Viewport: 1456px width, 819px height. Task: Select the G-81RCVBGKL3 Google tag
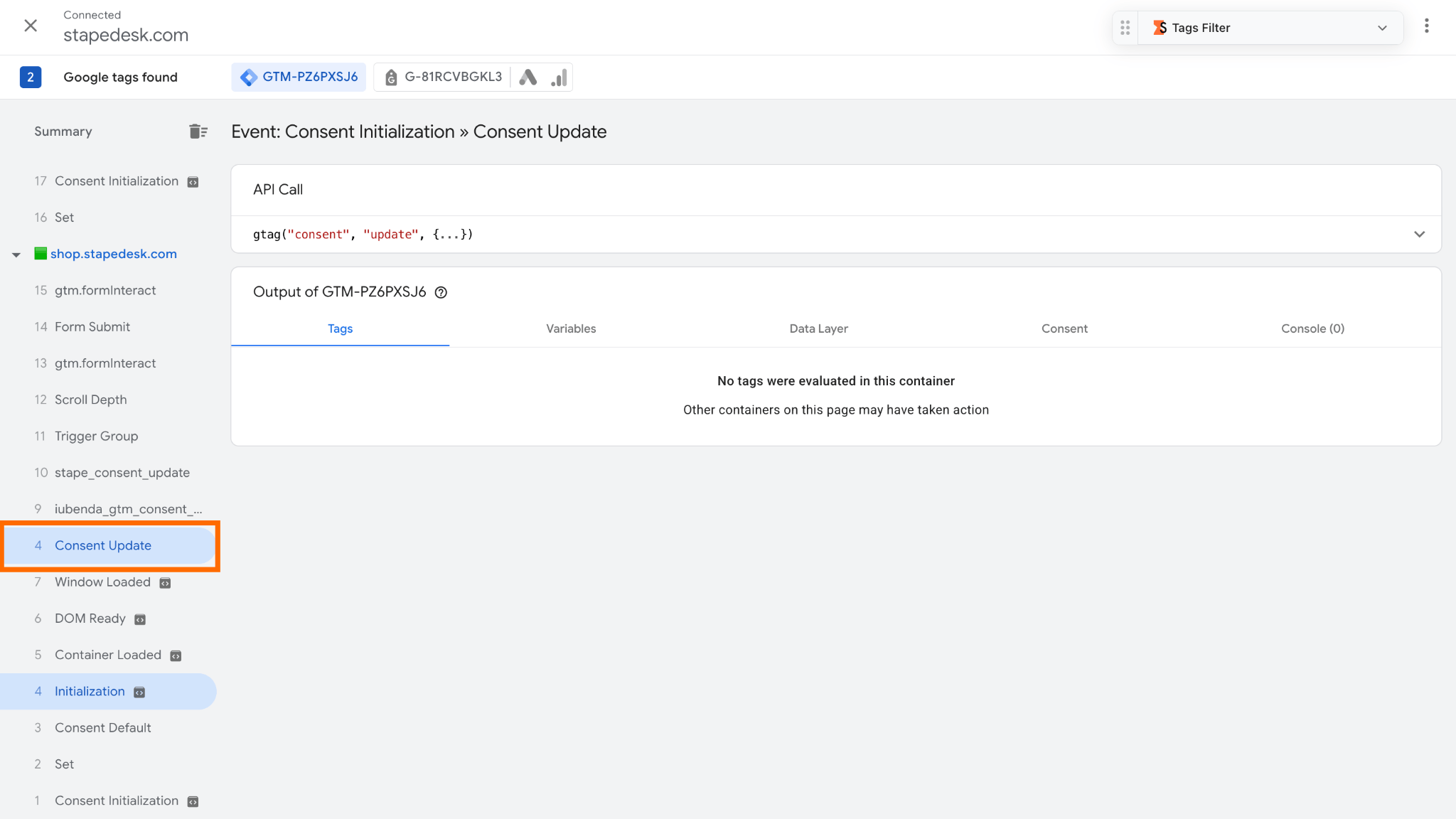click(443, 77)
